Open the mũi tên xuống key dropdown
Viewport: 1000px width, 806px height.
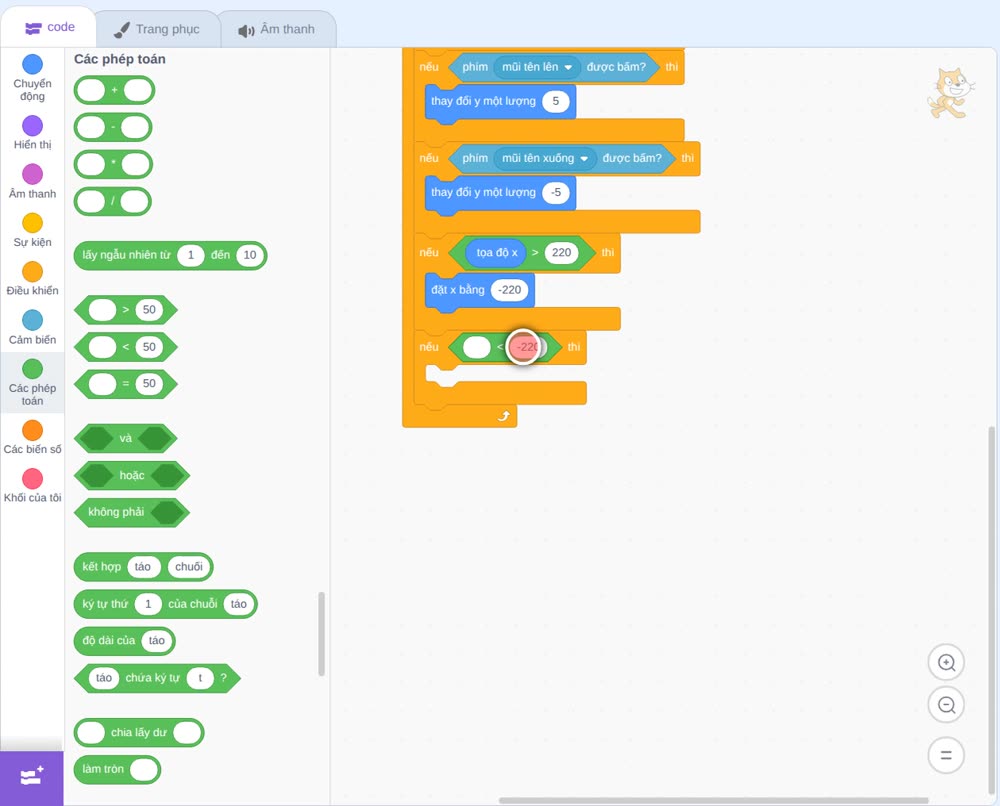(x=545, y=158)
